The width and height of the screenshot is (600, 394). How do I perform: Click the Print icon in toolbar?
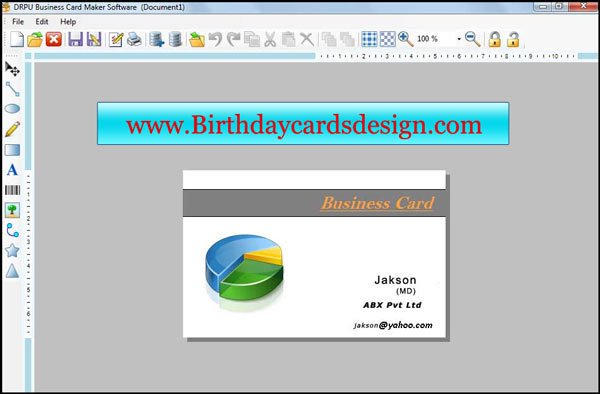[x=134, y=39]
